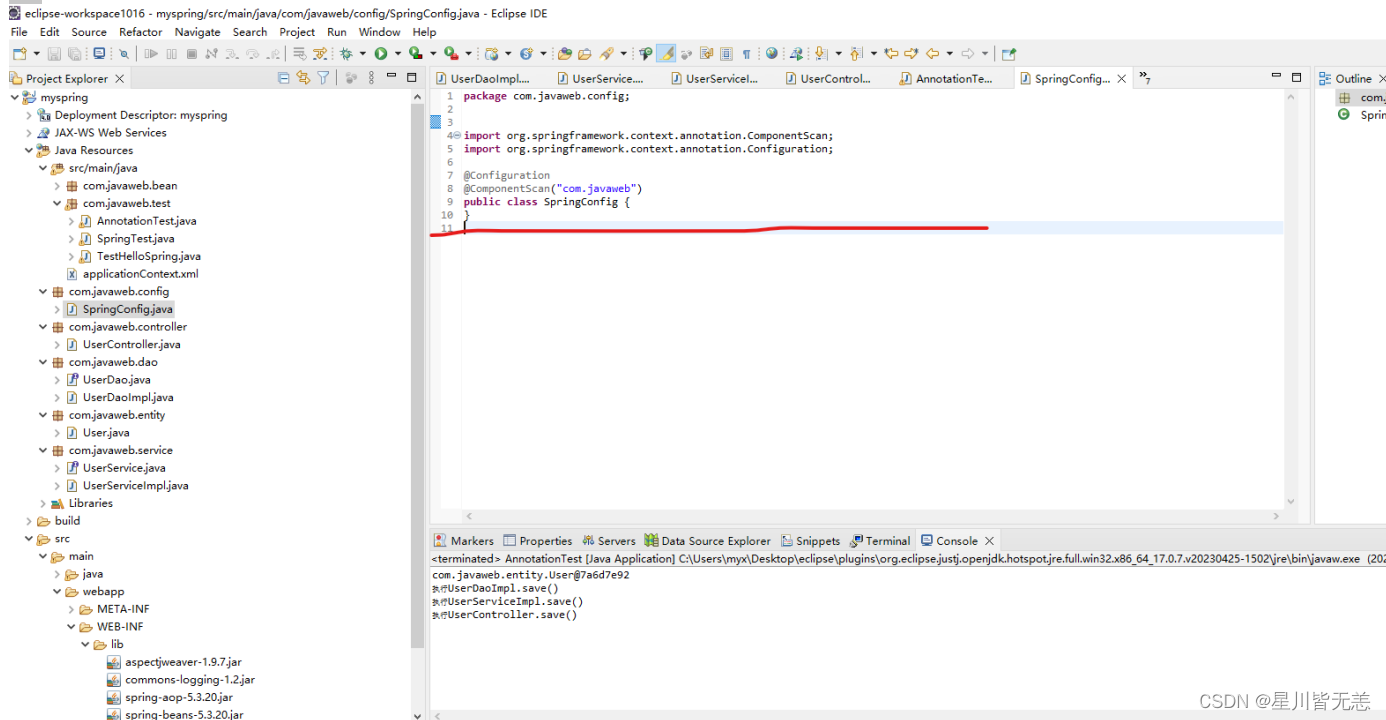Click the Save toolbar icon
1386x720 pixels.
tap(54, 53)
